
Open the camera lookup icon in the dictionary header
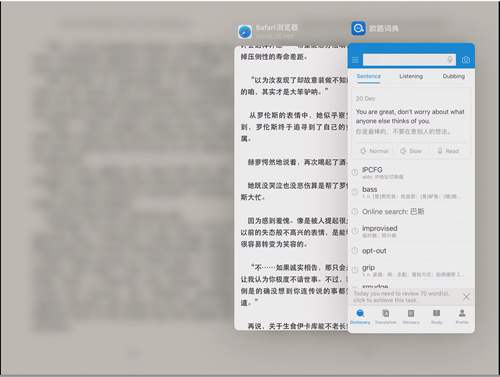(x=466, y=60)
